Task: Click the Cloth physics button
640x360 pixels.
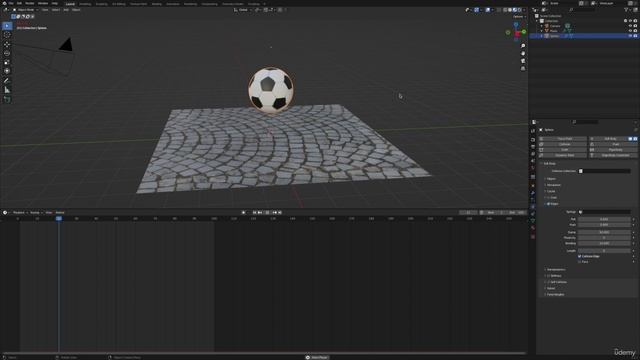Action: coord(563,150)
